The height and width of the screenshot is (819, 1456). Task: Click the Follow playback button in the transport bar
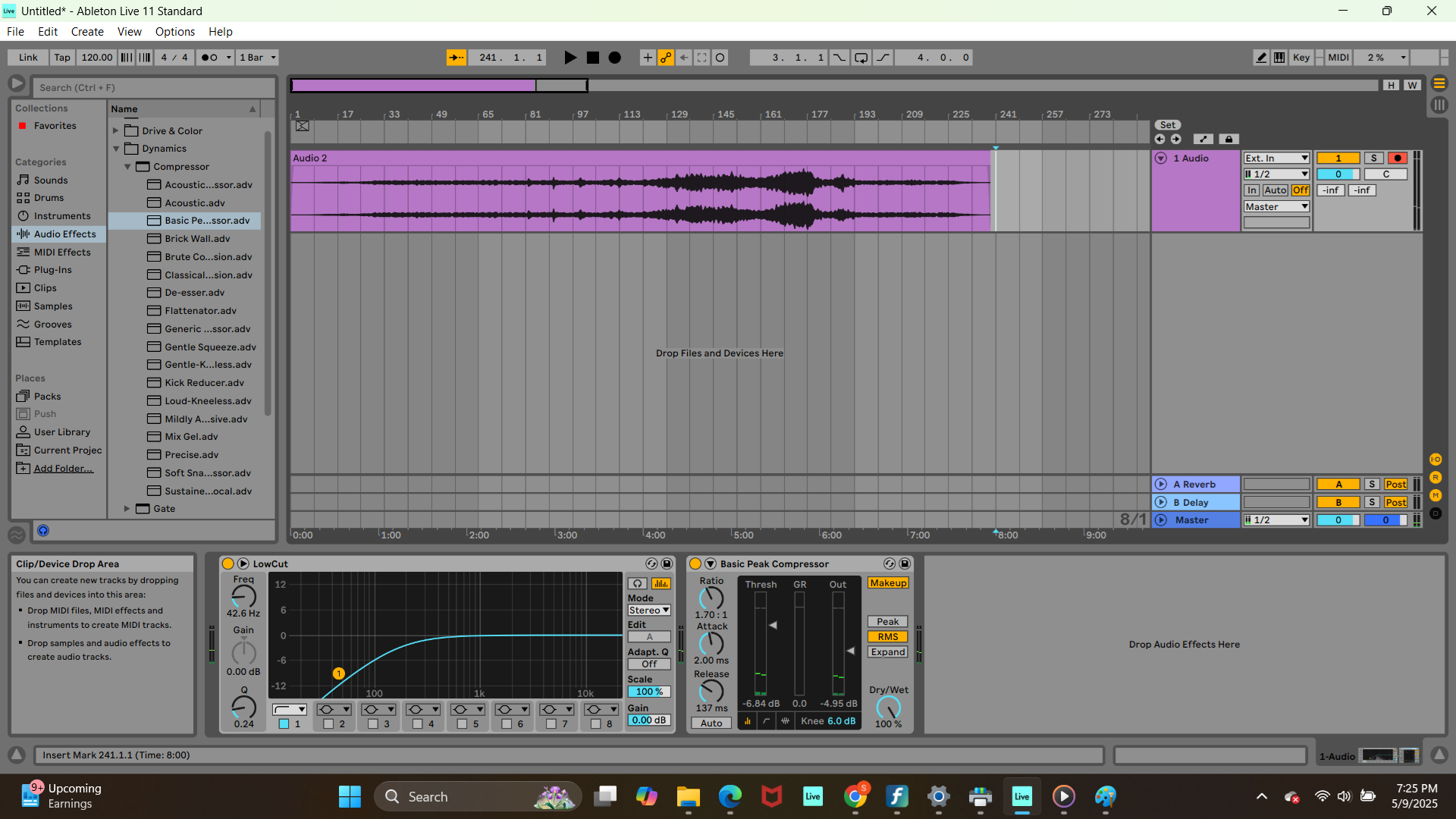coord(456,58)
